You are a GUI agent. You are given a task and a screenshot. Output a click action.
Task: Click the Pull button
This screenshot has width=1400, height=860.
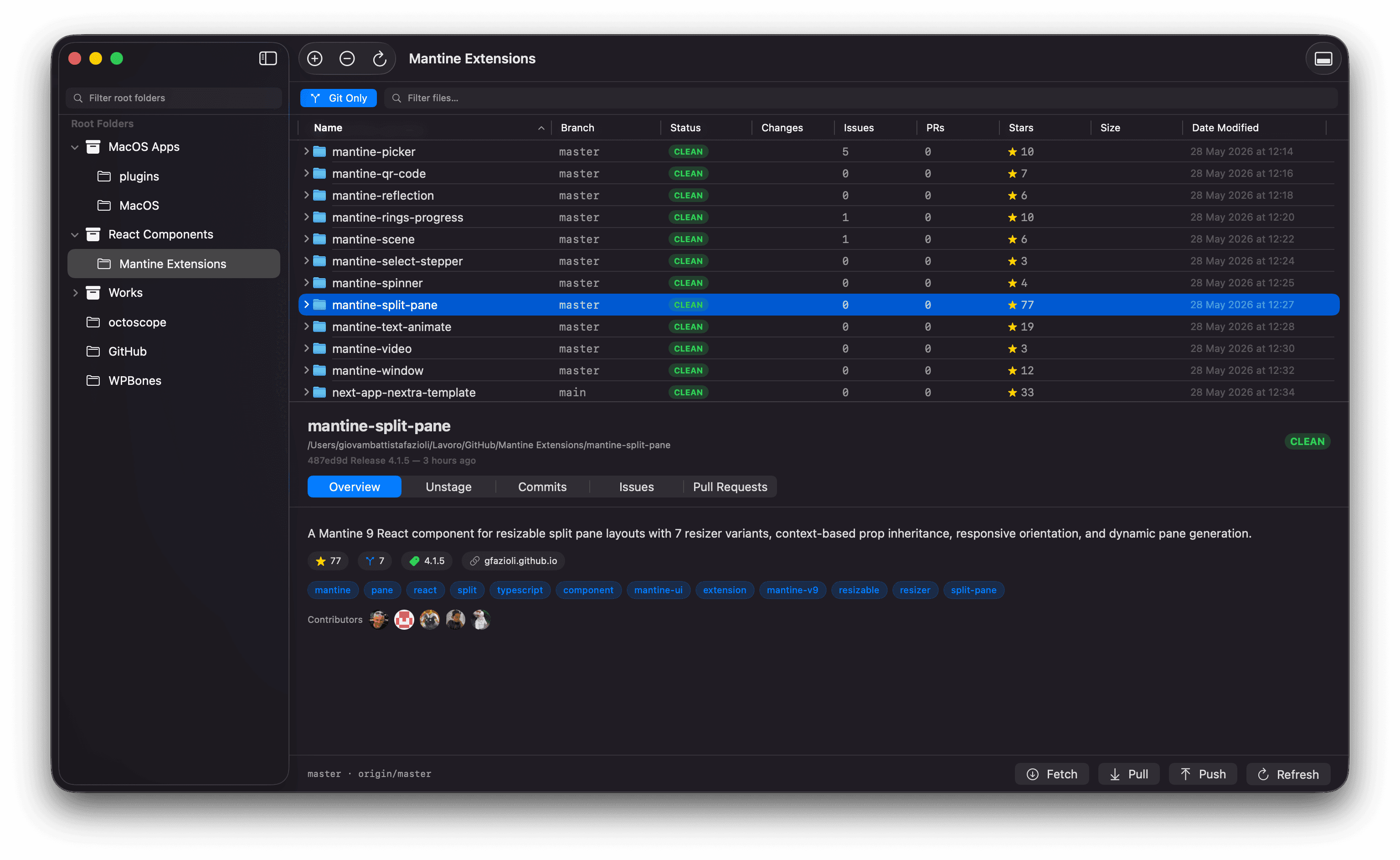1128,774
